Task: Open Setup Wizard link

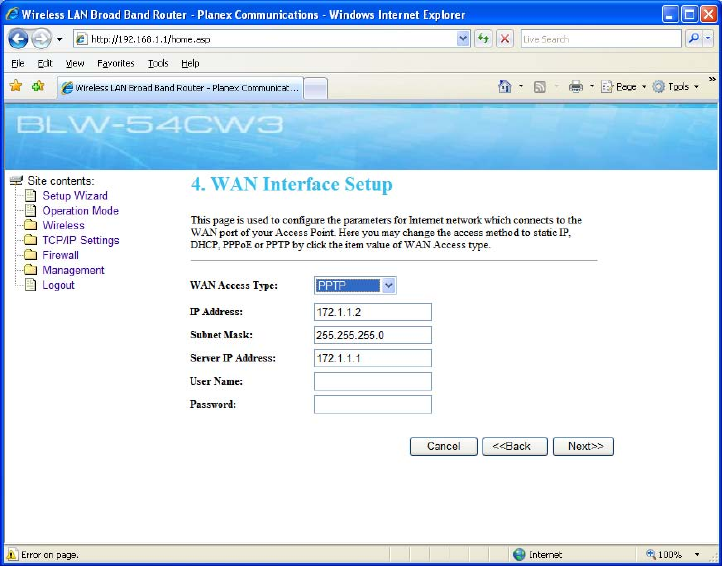Action: (75, 196)
